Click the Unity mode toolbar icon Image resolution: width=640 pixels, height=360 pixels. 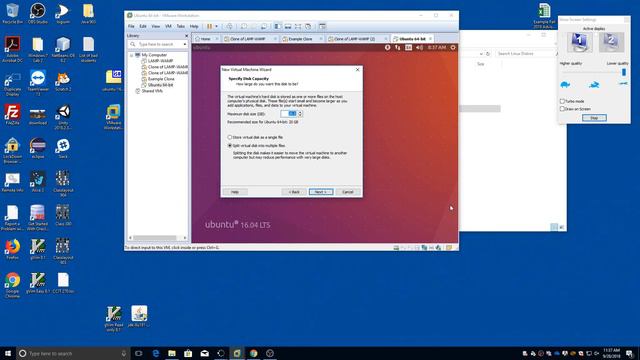coord(308,27)
